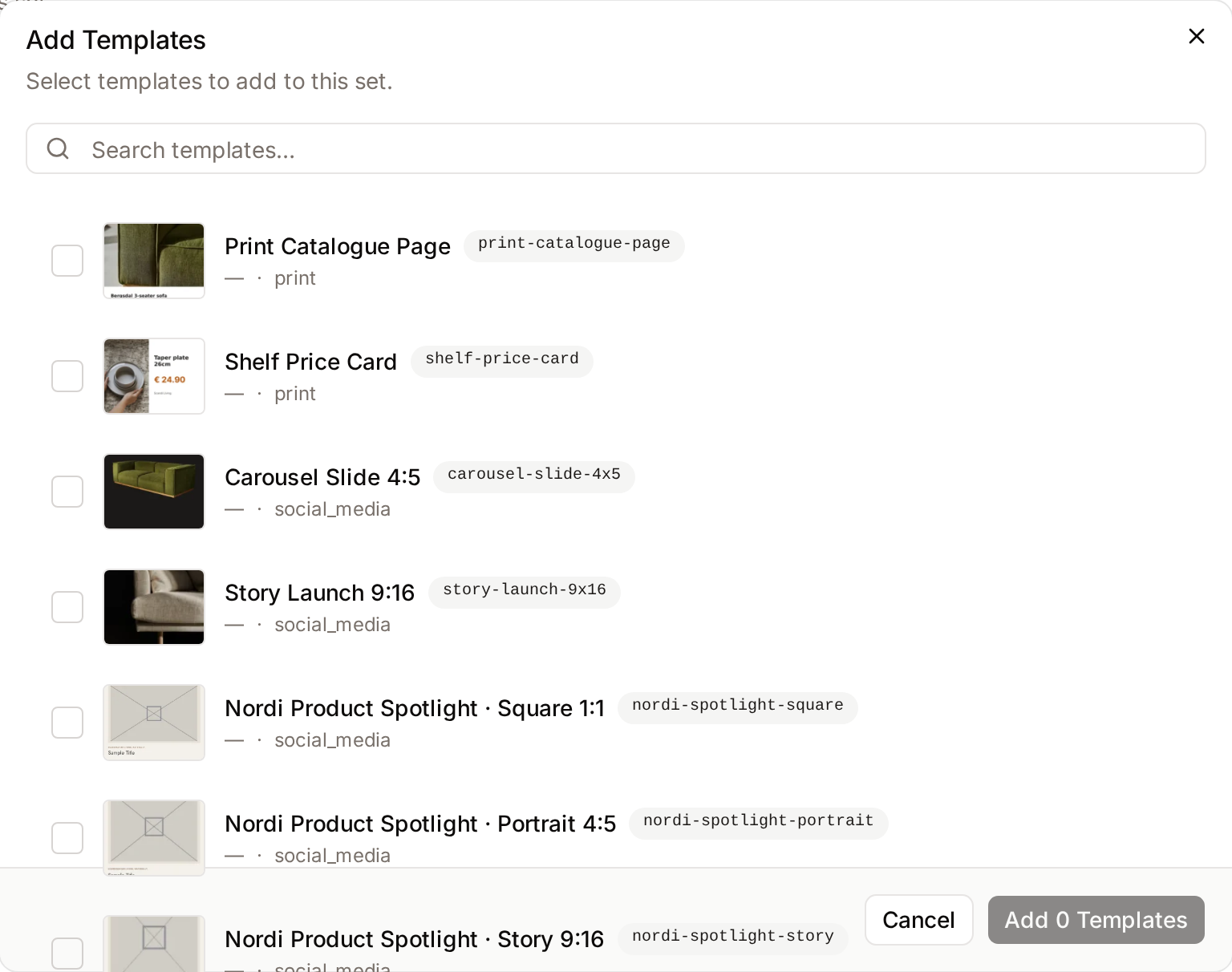Click Carousel Slide 4:5 thumbnail
The image size is (1232, 972).
pyautogui.click(x=154, y=492)
